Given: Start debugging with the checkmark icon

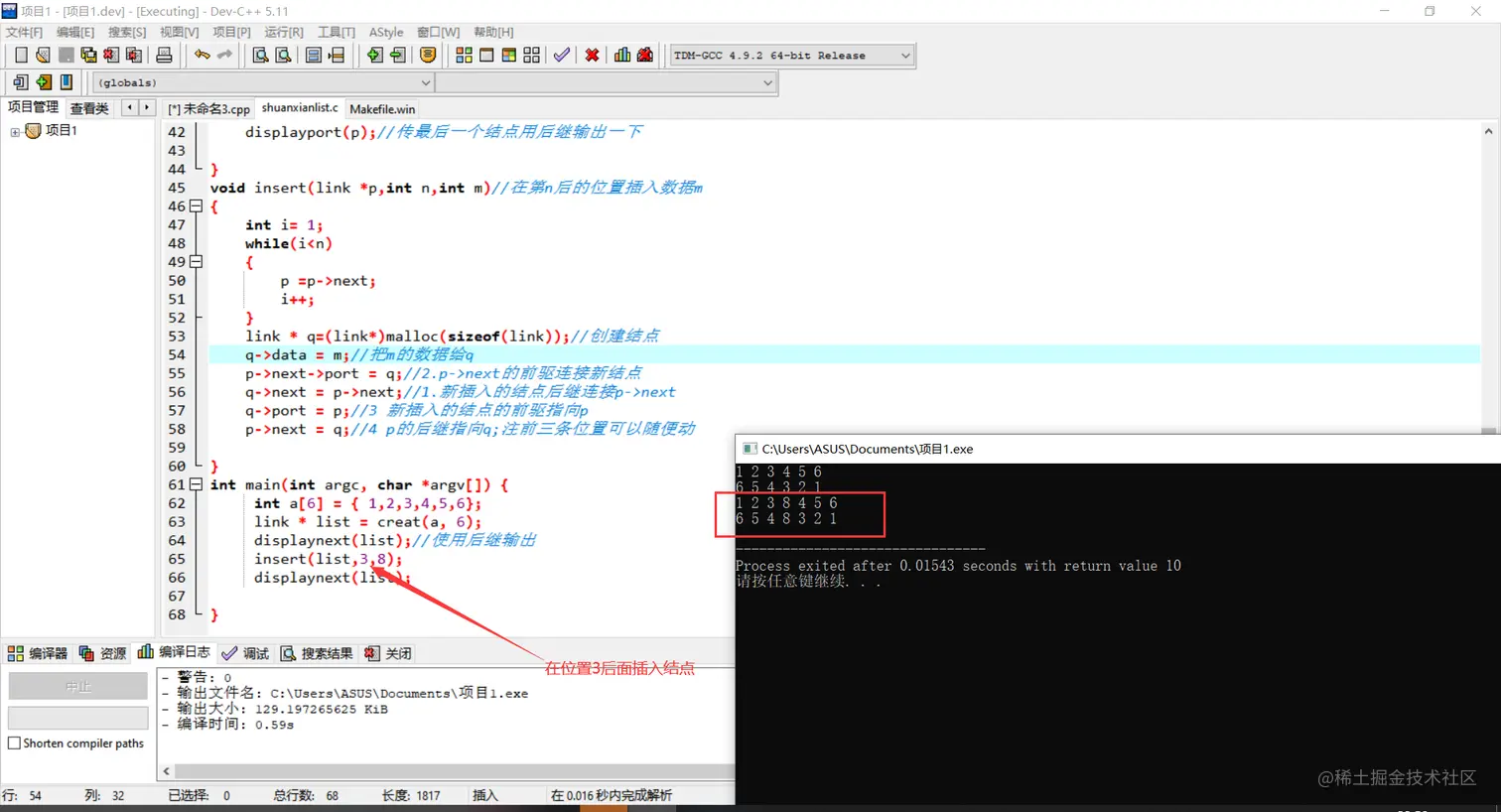Looking at the screenshot, I should [562, 56].
